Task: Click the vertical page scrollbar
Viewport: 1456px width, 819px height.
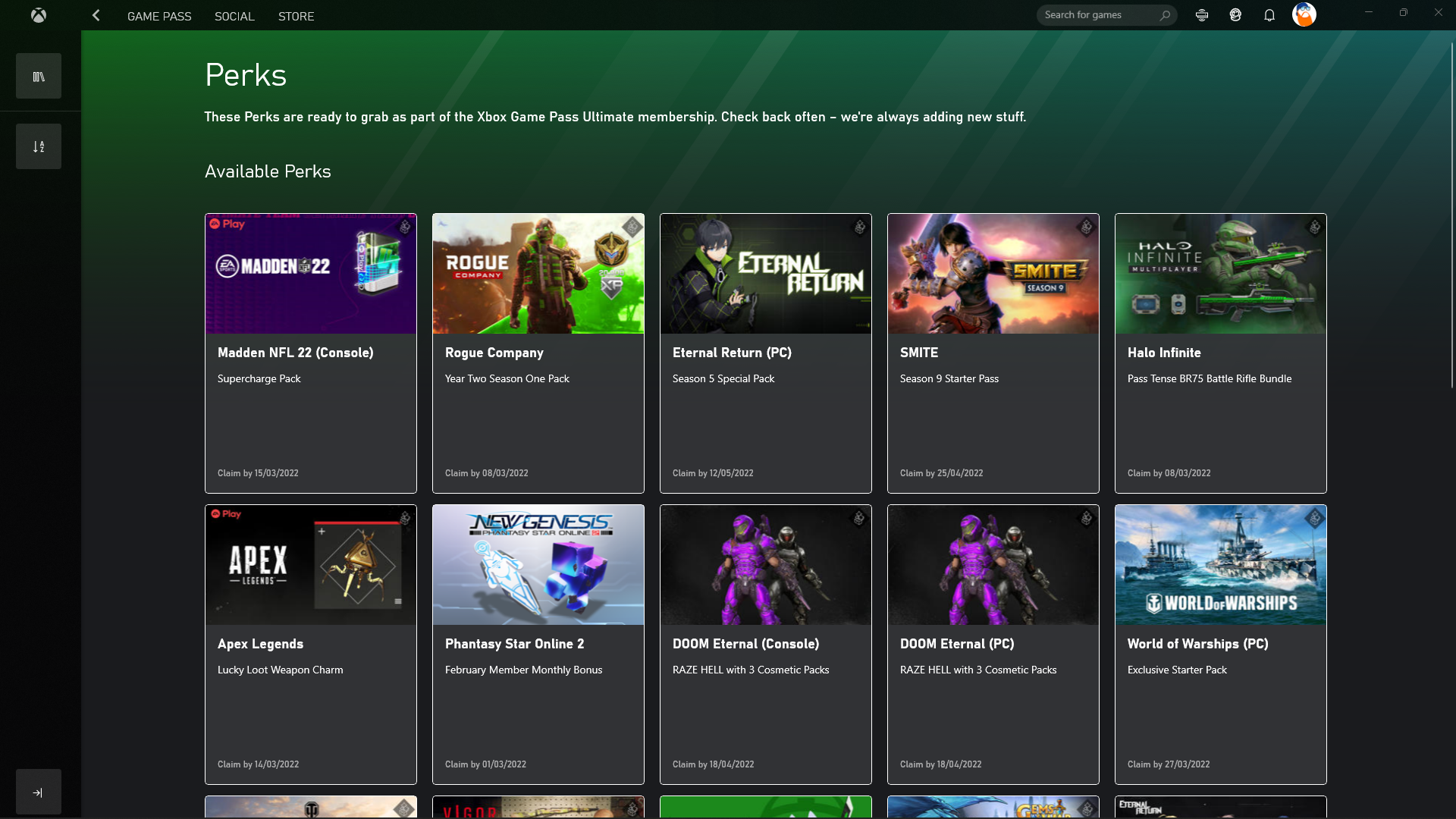Action: [x=1451, y=216]
